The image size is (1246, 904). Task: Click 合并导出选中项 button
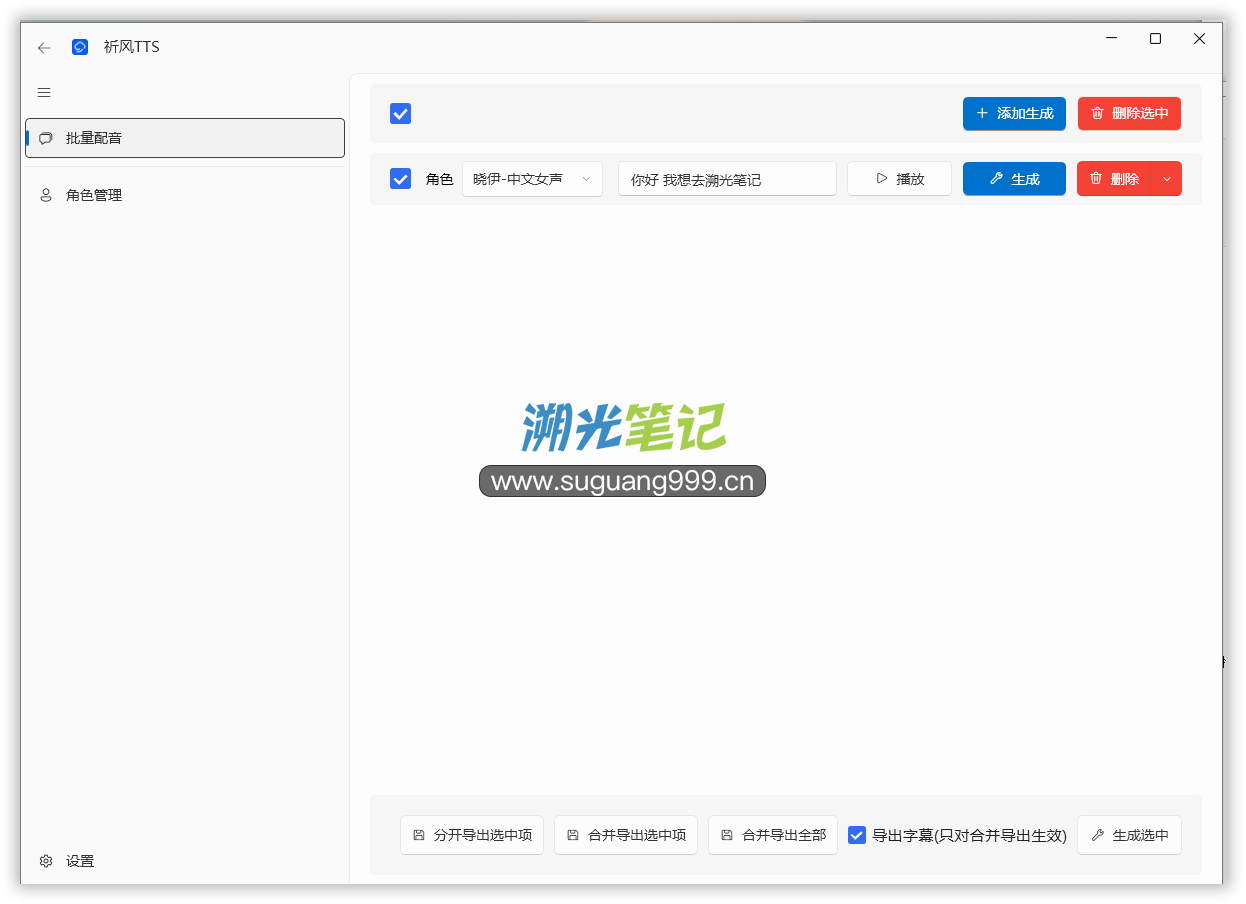[626, 835]
